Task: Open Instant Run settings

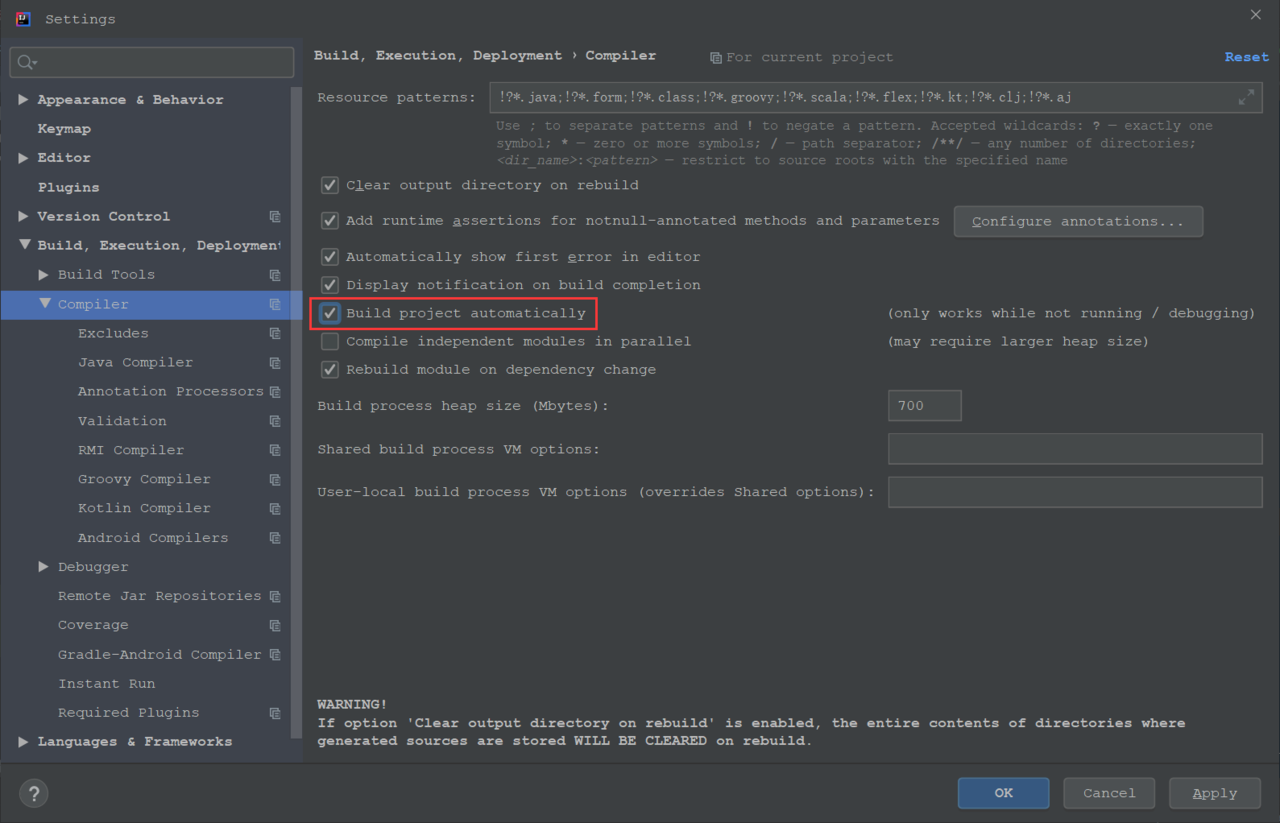Action: (x=106, y=684)
